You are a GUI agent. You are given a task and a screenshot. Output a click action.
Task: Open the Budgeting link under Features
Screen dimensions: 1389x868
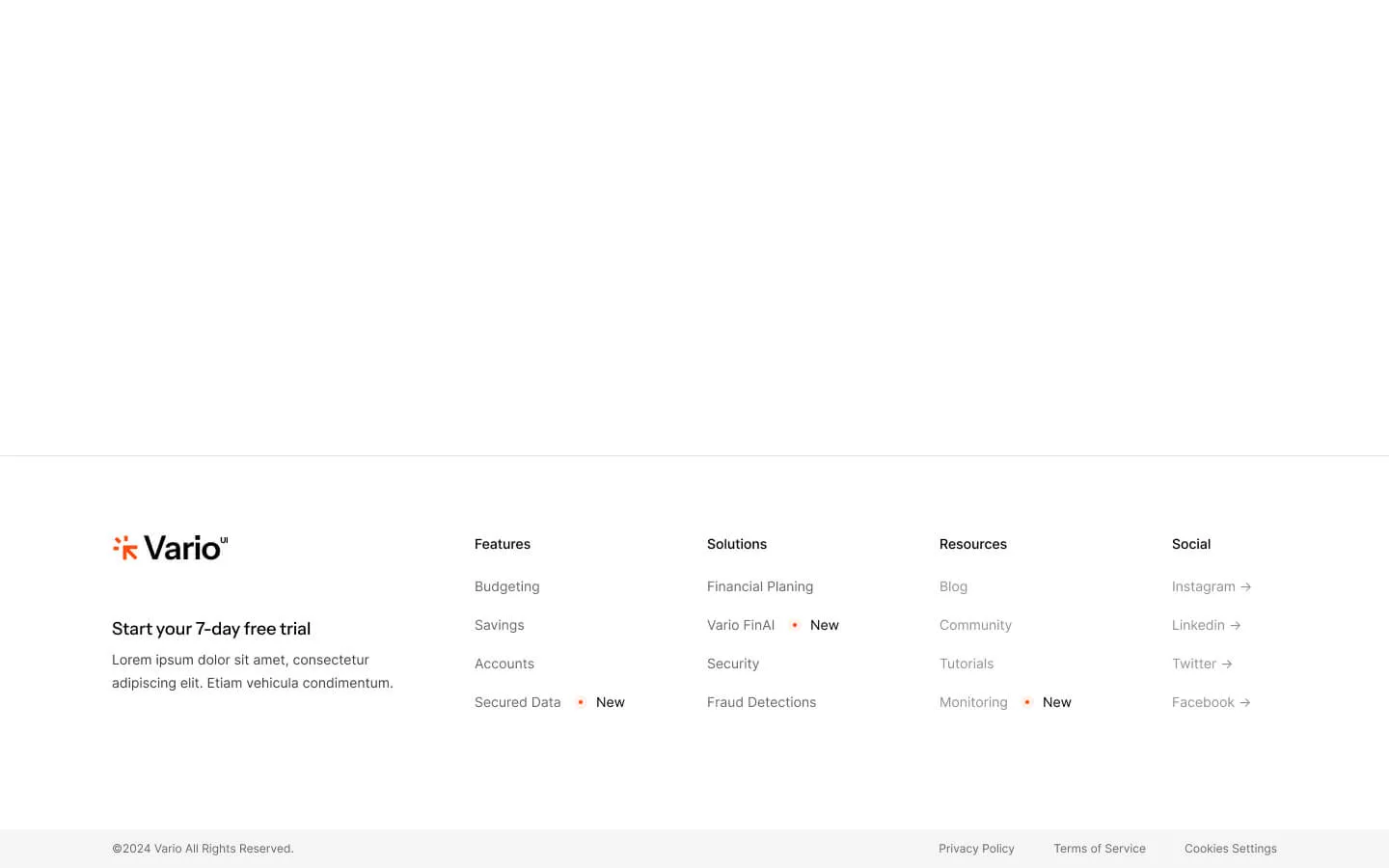point(506,586)
